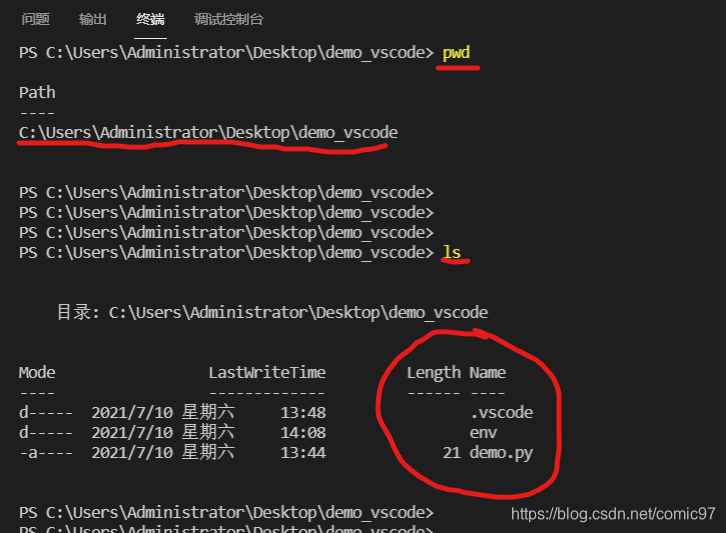726x533 pixels.
Task: Click the Path output header
Action: (x=37, y=93)
